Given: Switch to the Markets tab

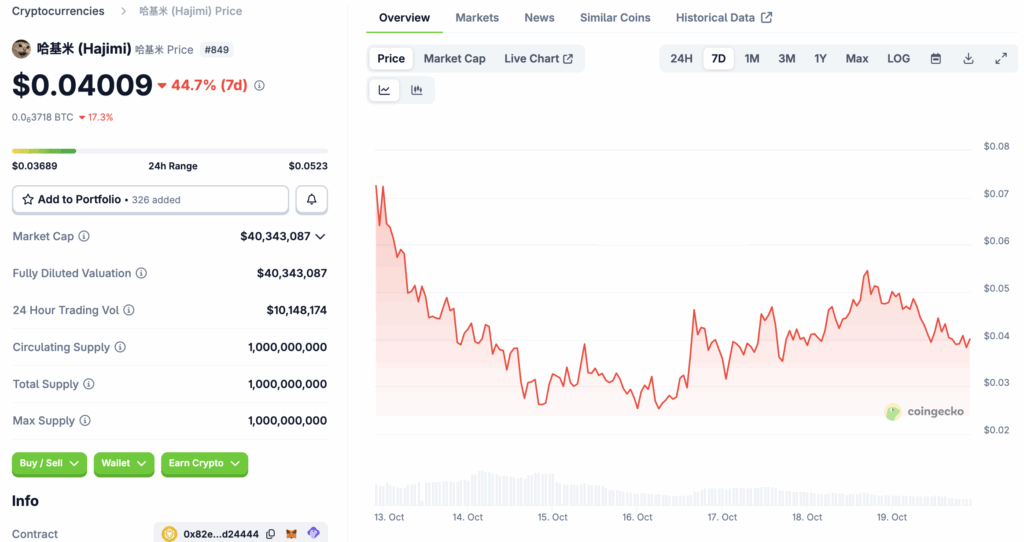Looking at the screenshot, I should tap(477, 18).
